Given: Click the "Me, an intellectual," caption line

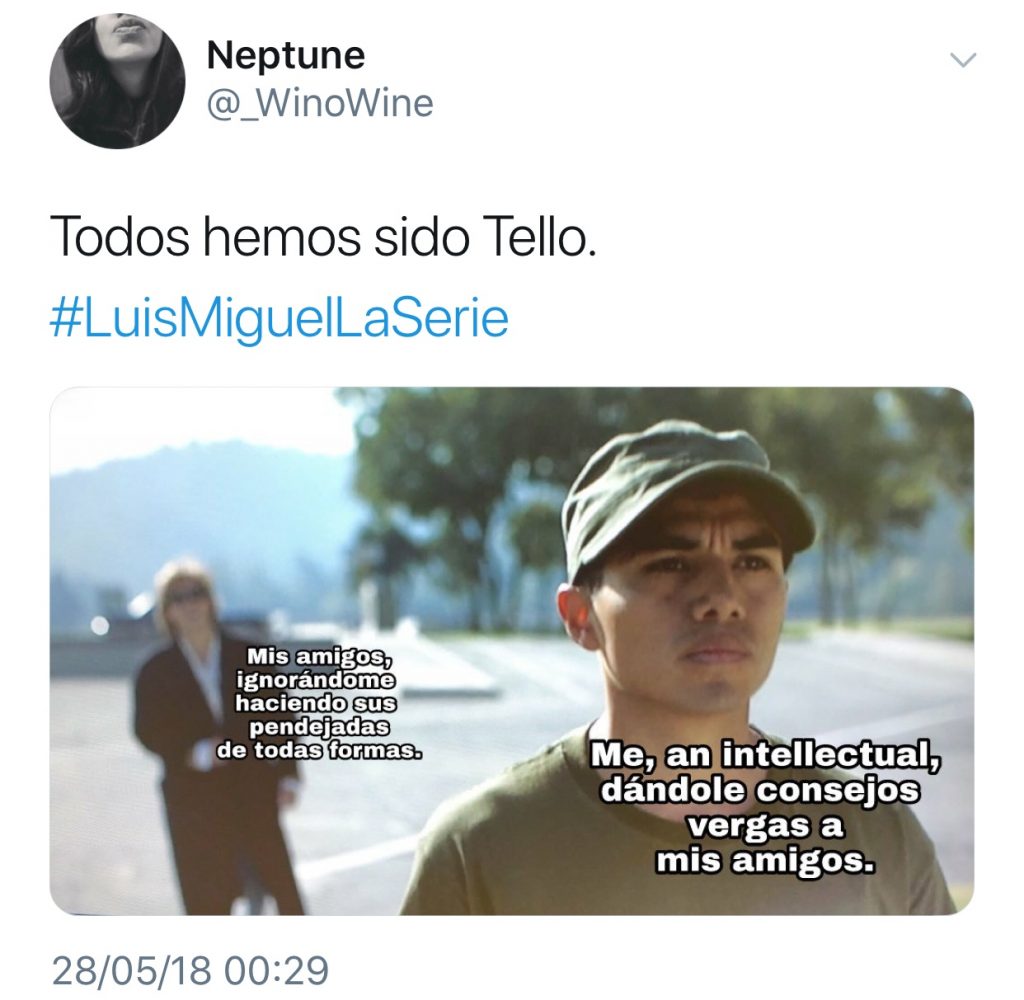Looking at the screenshot, I should tap(766, 756).
